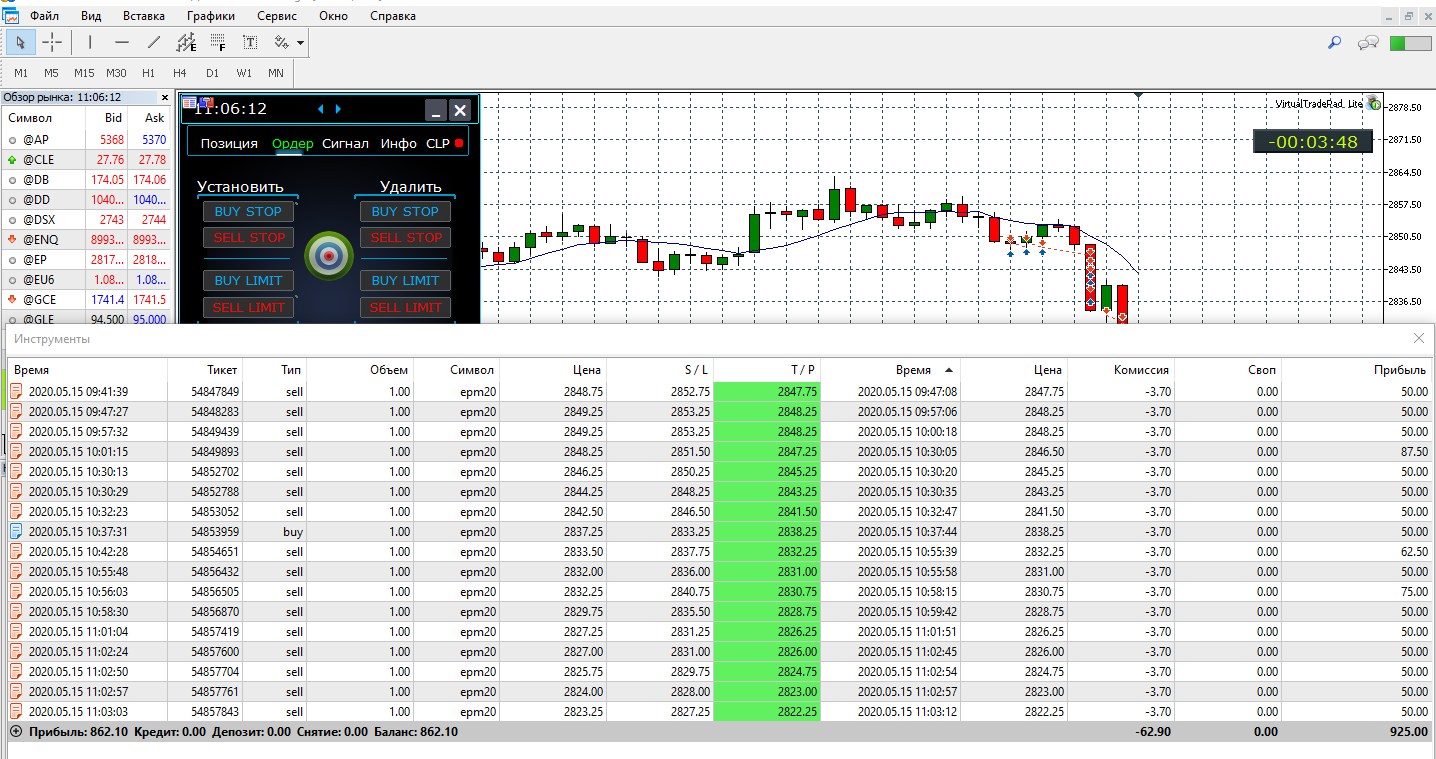Screen dimensions: 1436x759
Task: Switch to the Инфо tab
Action: [399, 144]
